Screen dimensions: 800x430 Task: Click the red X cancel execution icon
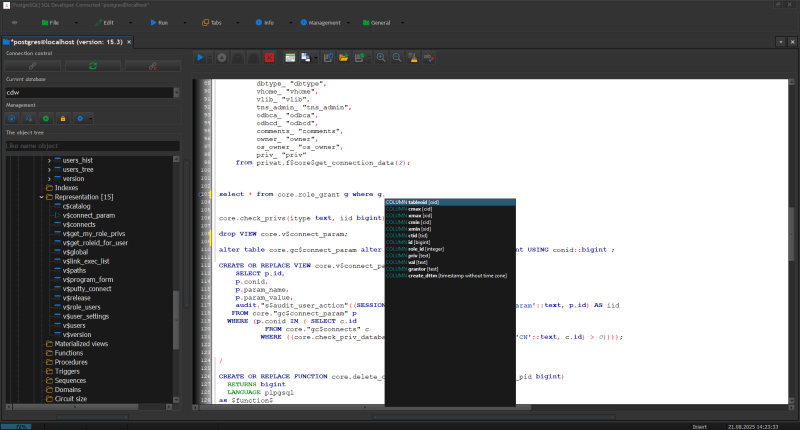pyautogui.click(x=269, y=58)
